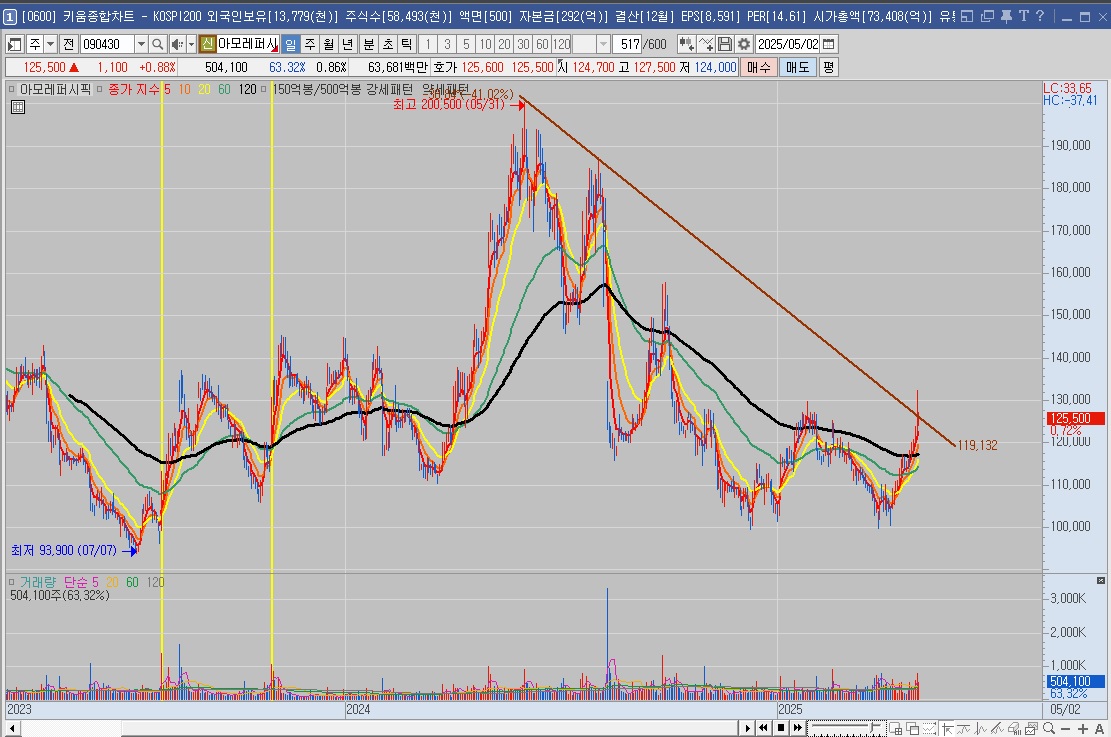Image resolution: width=1111 pixels, height=737 pixels.
Task: Click the 신 badge beside stock name
Action: tap(207, 44)
